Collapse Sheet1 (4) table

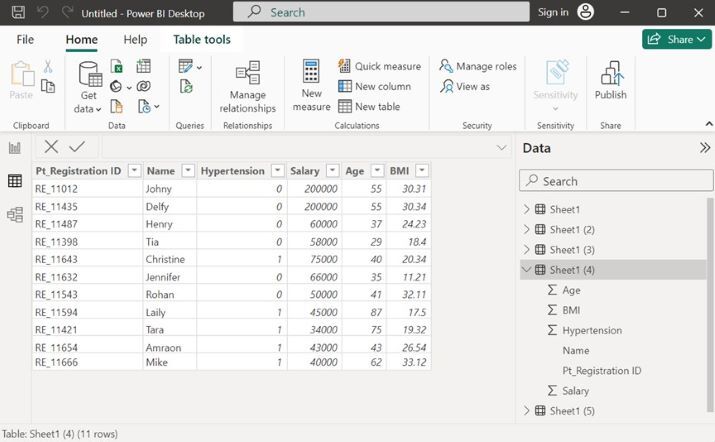coord(526,270)
